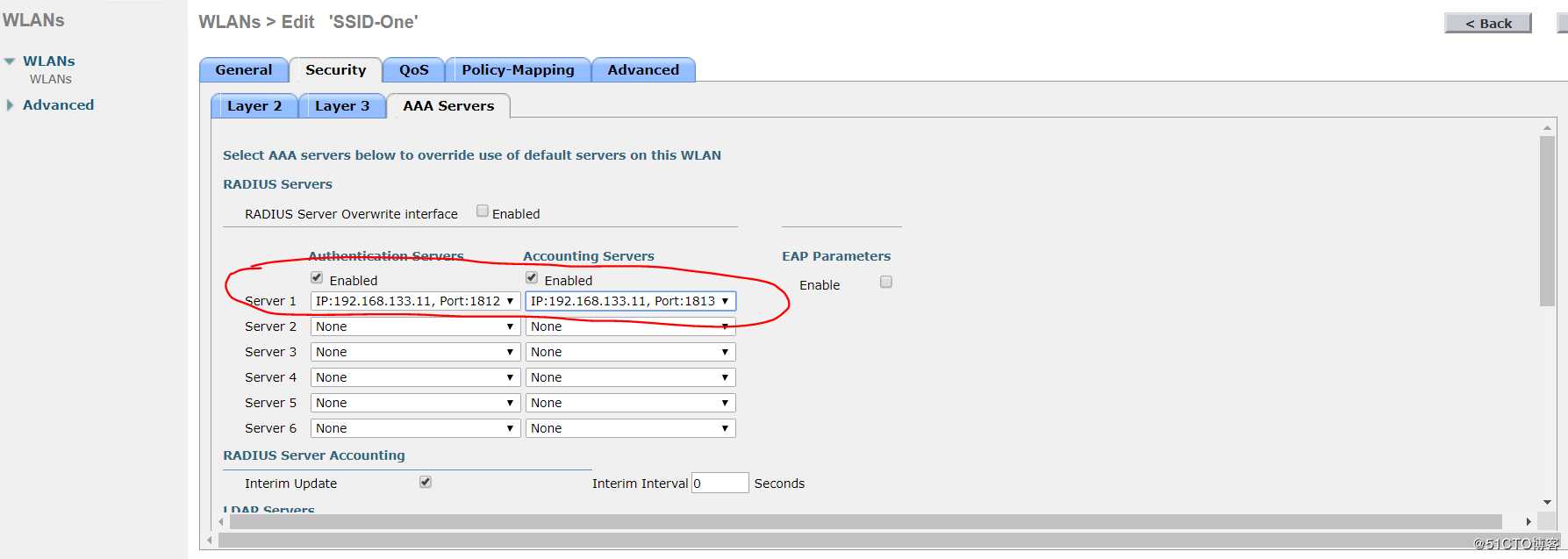Toggle Accounting Servers Enabled checkbox
This screenshot has height=559, width=1568.
tap(532, 277)
